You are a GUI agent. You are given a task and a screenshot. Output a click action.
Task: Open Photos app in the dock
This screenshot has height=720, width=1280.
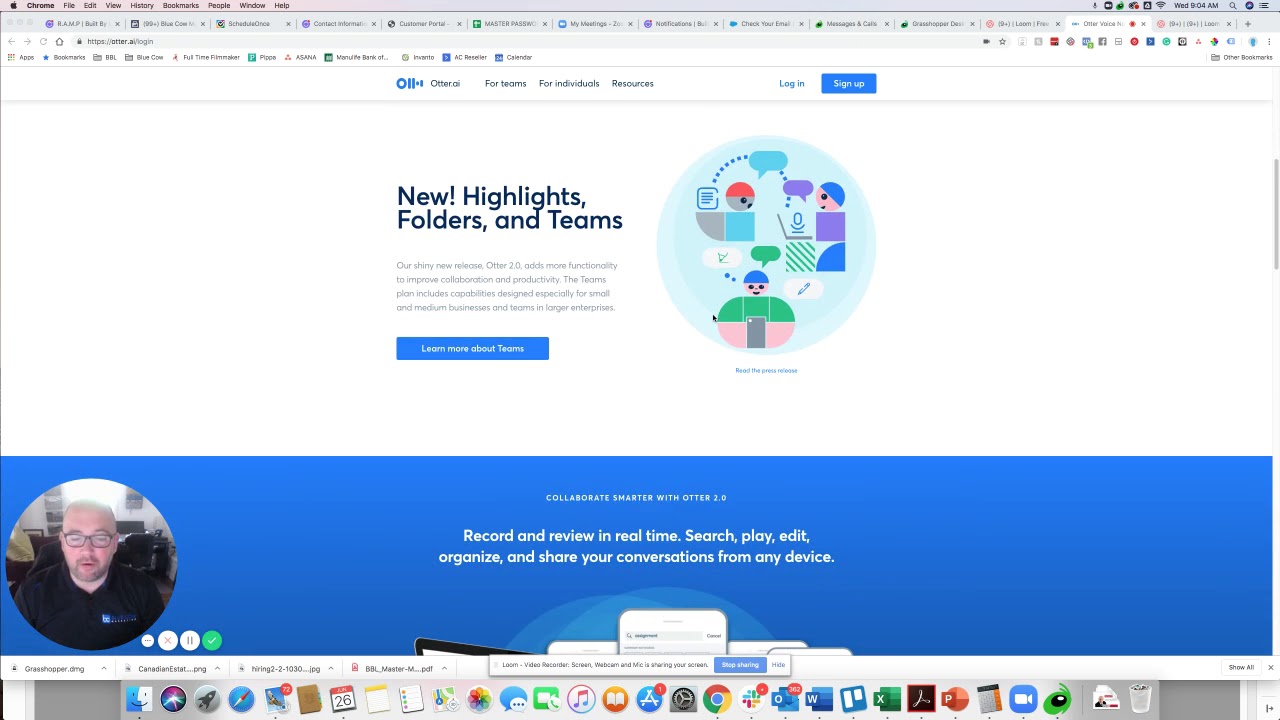coord(479,699)
